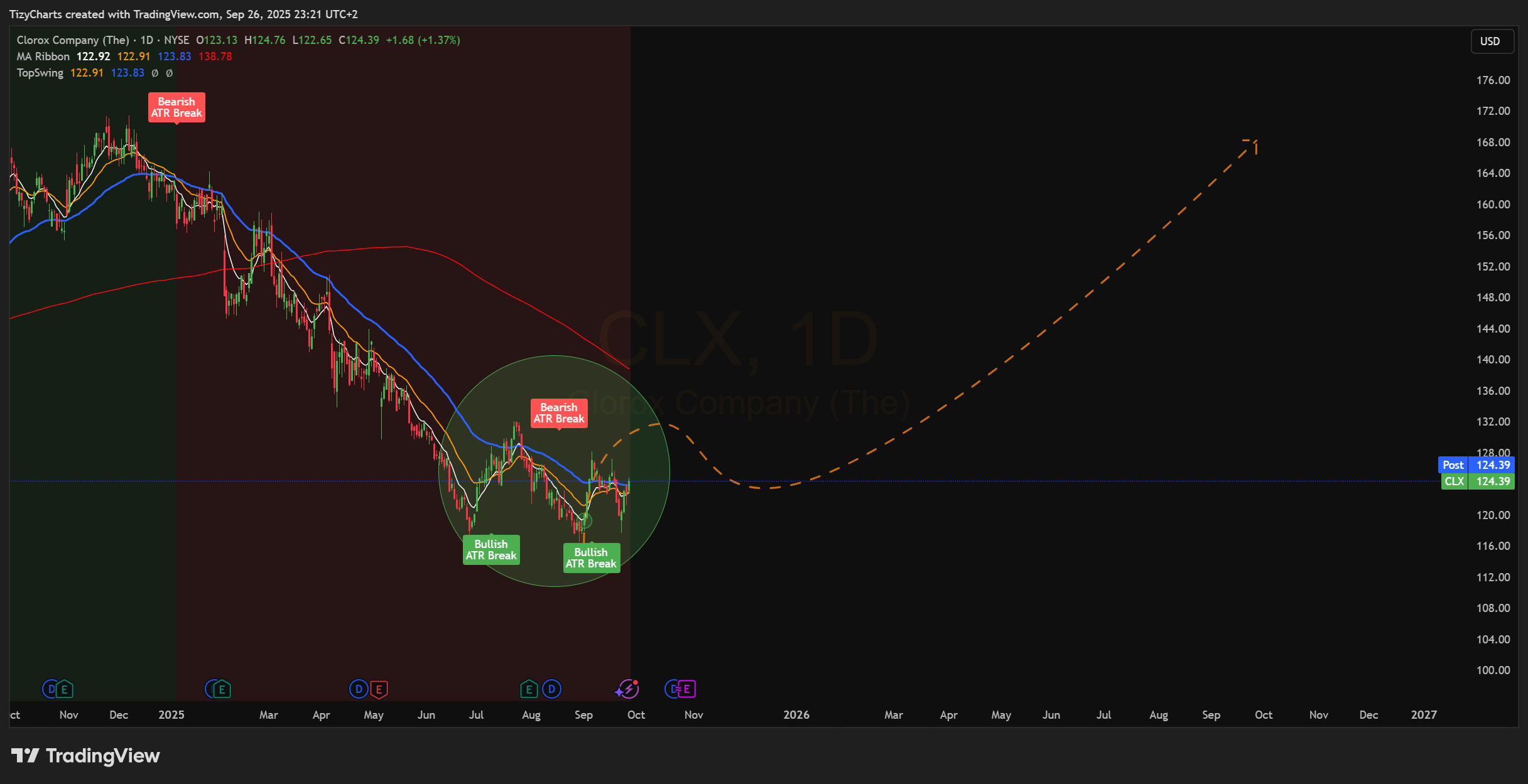1528x784 pixels.
Task: Open the USD currency dropdown
Action: 1490,41
